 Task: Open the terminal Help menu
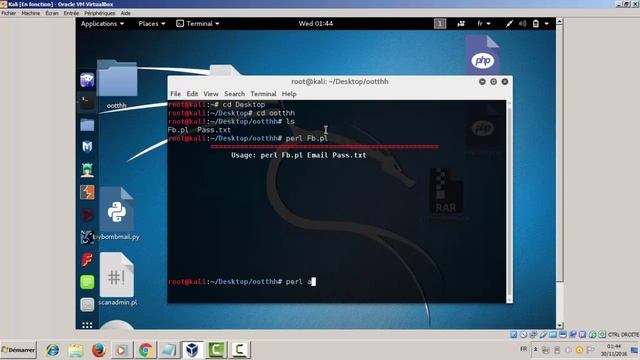coord(289,94)
